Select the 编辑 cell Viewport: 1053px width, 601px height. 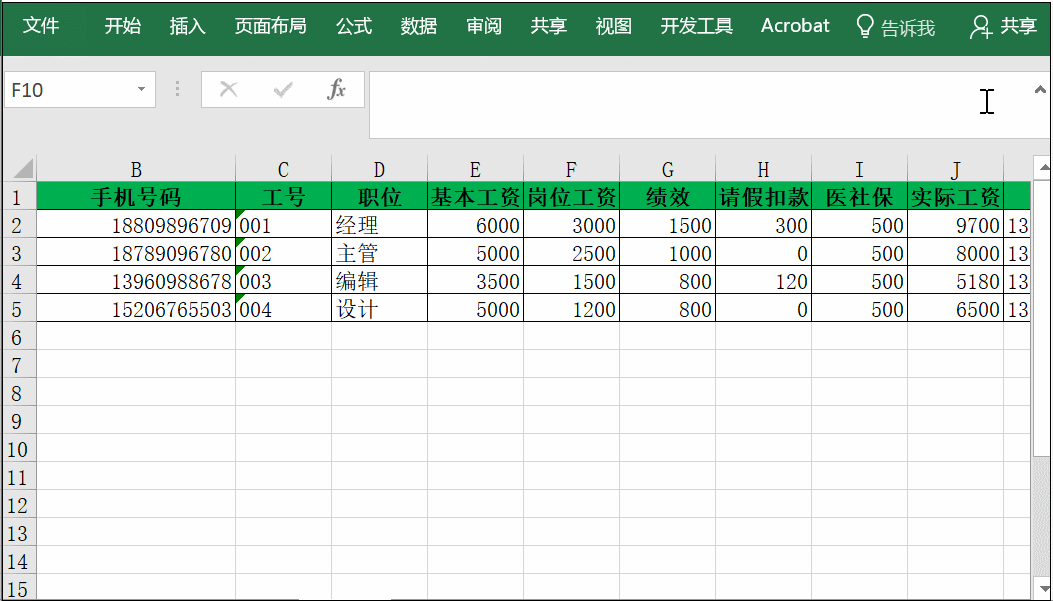pos(379,281)
